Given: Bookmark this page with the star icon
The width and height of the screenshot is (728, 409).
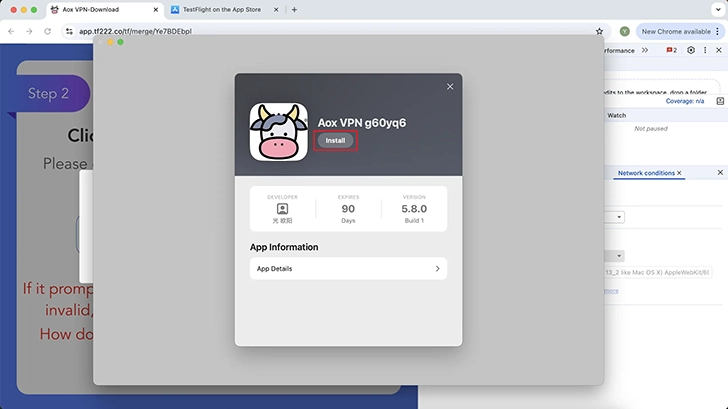Looking at the screenshot, I should [599, 31].
